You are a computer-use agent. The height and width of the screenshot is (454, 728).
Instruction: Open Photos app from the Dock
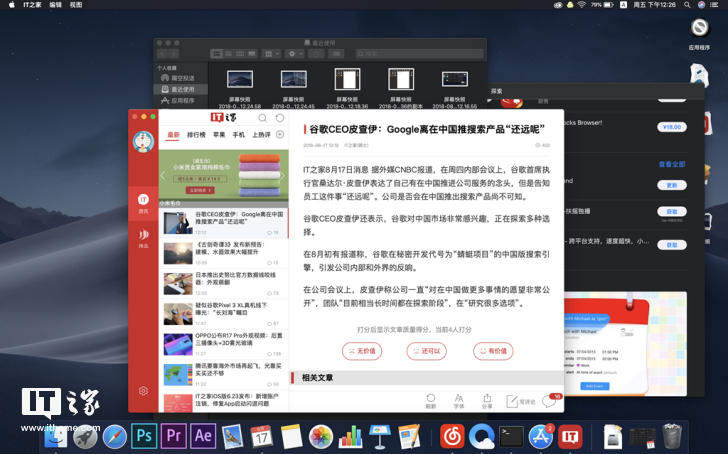[x=321, y=436]
